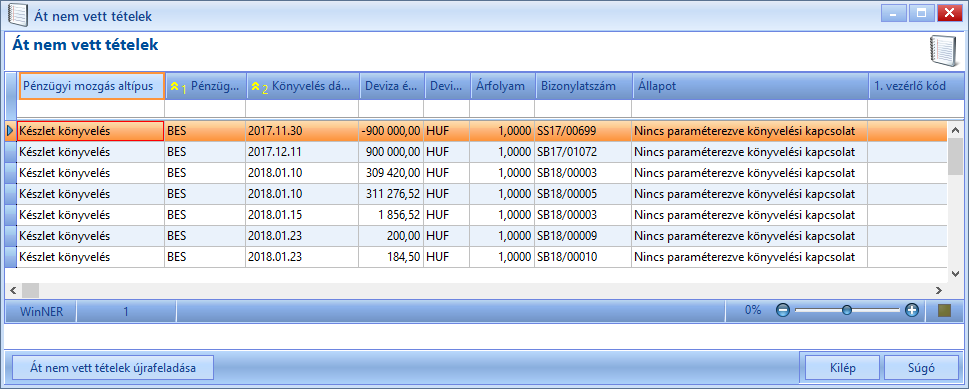Click the sort arrow icon on the Pénzüg... column
This screenshot has width=969, height=389.
(x=174, y=87)
